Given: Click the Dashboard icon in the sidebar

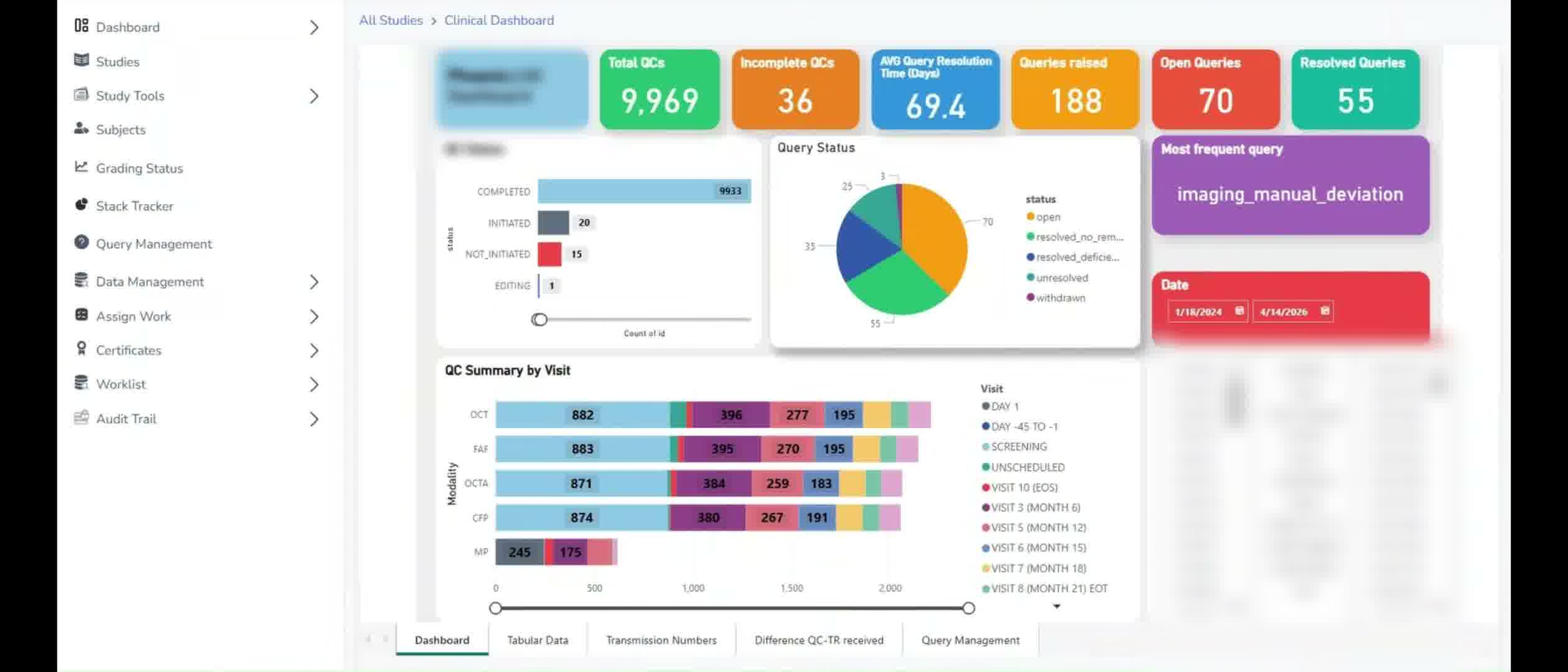Looking at the screenshot, I should click(x=82, y=27).
